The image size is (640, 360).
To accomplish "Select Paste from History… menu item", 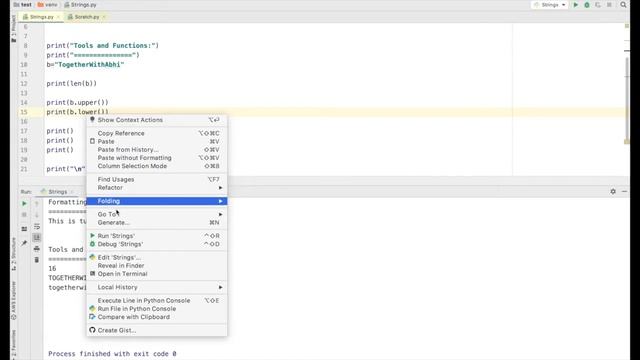I will click(157, 150).
